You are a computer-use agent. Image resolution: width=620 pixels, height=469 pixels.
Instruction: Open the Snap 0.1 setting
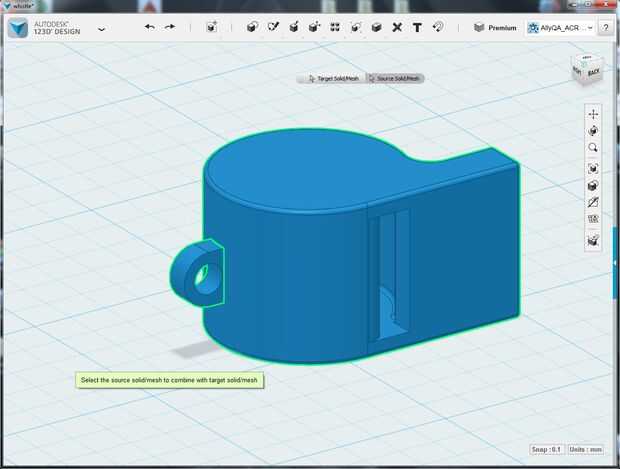pos(548,449)
